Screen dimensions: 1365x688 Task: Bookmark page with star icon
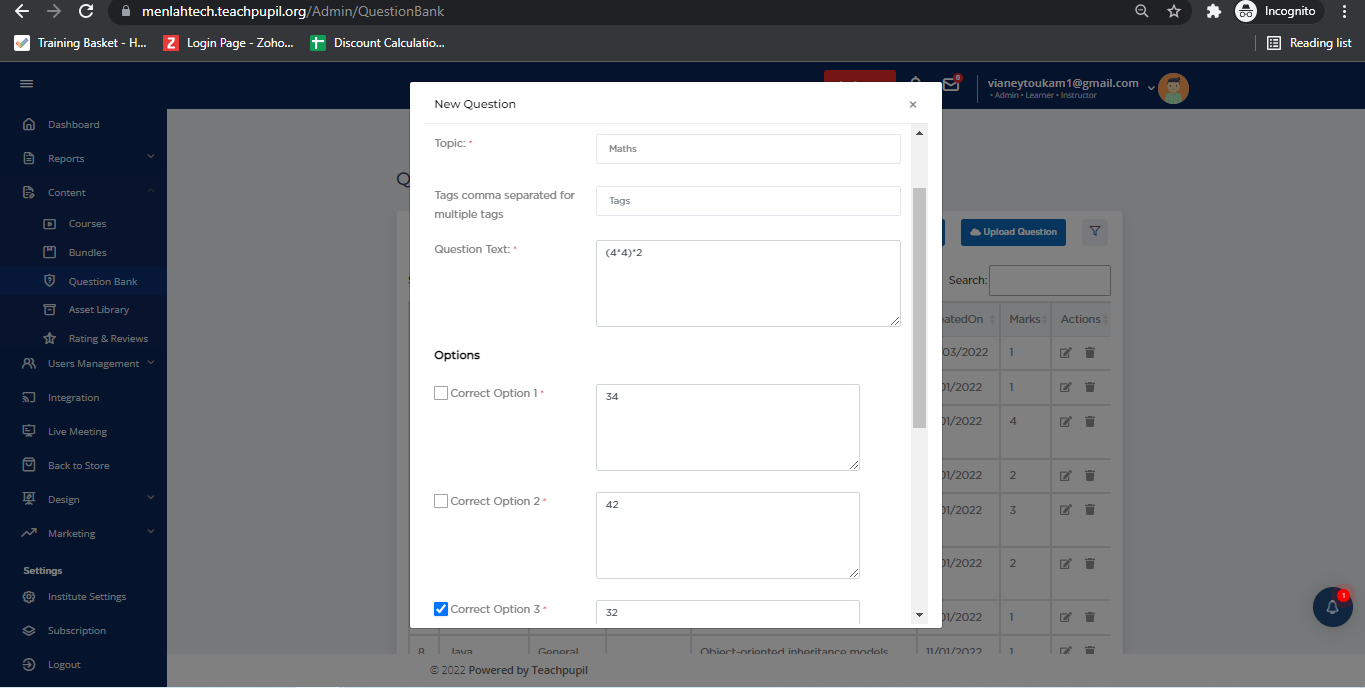point(1174,12)
